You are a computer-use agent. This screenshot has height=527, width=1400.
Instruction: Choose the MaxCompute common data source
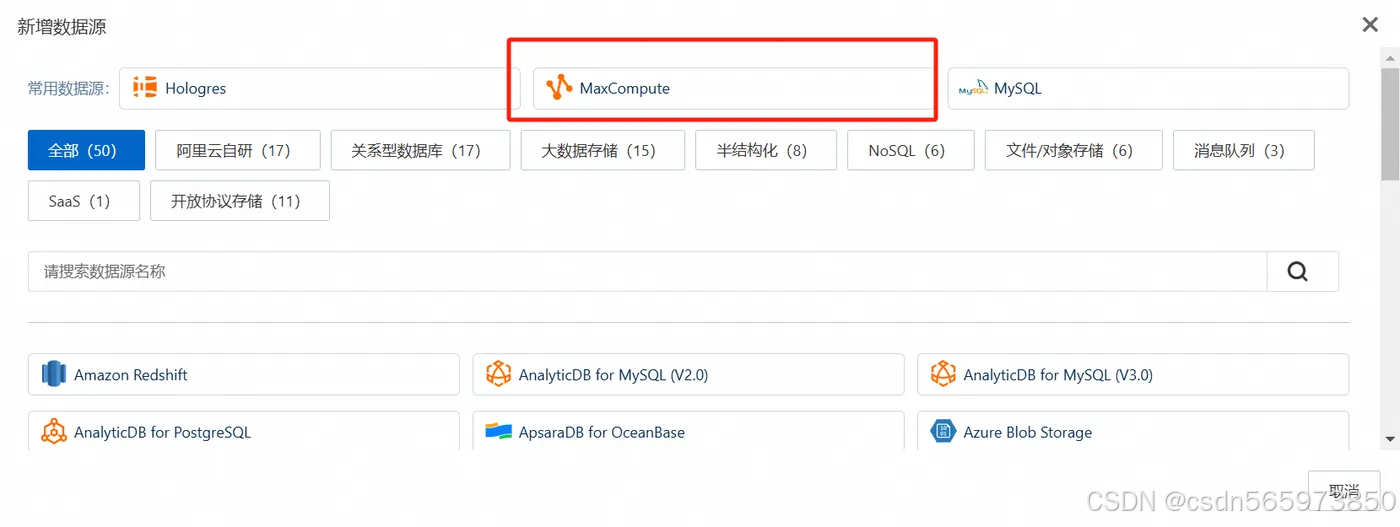[x=733, y=88]
